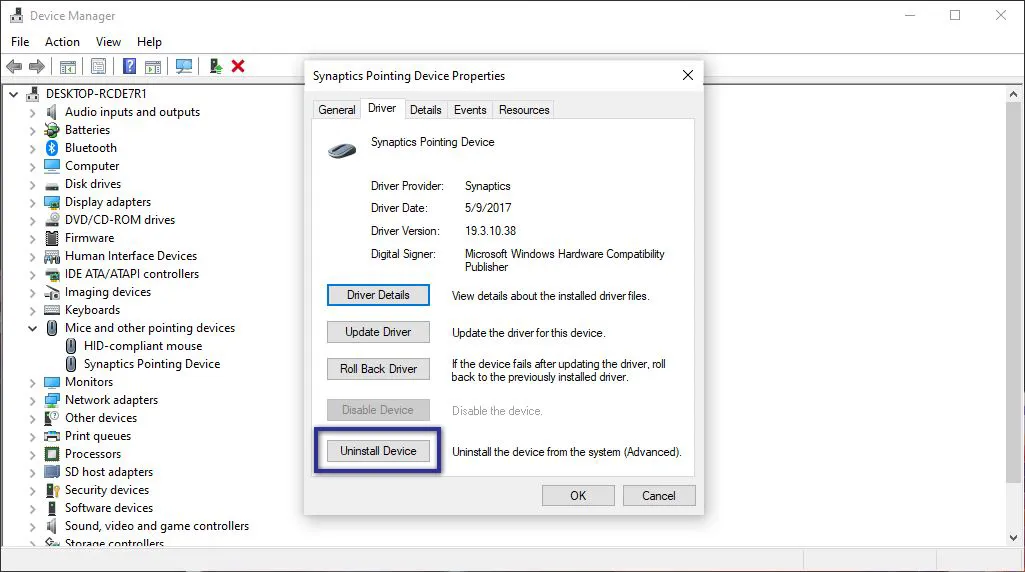Click the scrollbar down arrow
Screen dimensions: 1025x572
click(1013, 538)
